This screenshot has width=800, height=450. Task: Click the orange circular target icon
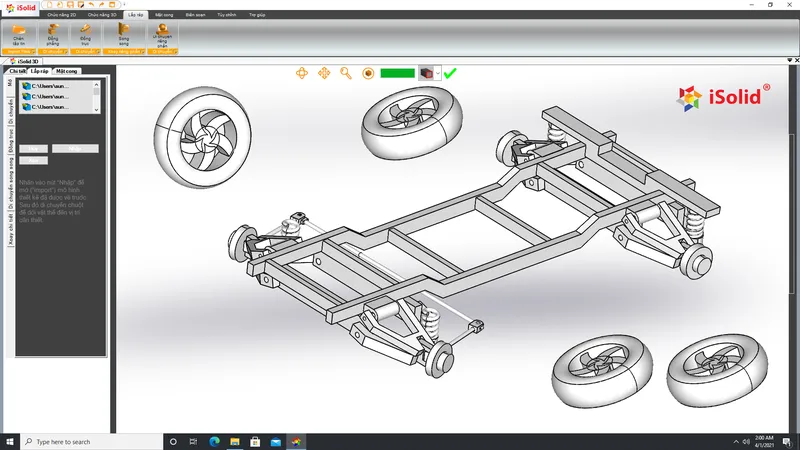point(368,73)
